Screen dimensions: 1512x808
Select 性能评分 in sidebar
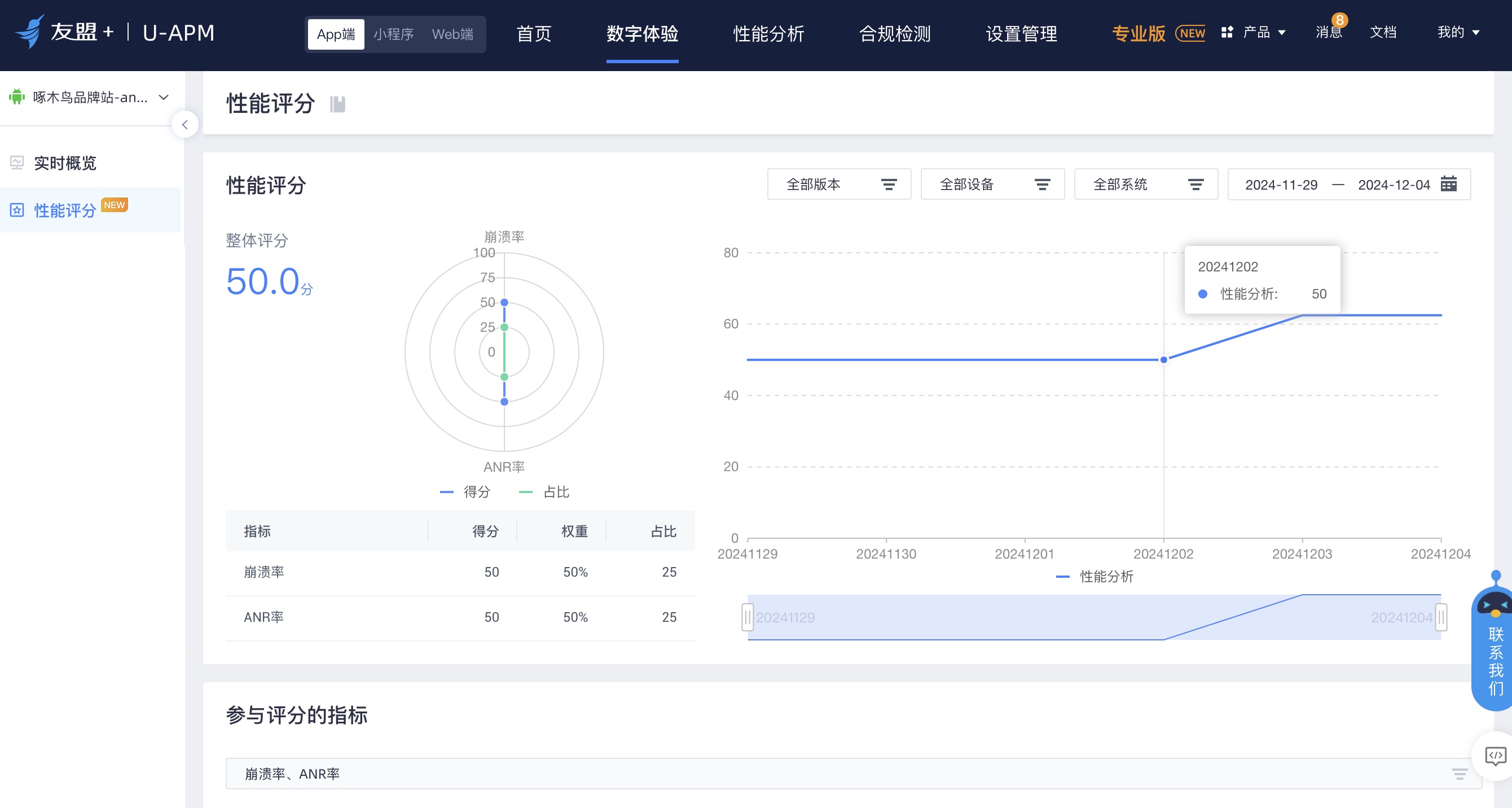click(90, 210)
